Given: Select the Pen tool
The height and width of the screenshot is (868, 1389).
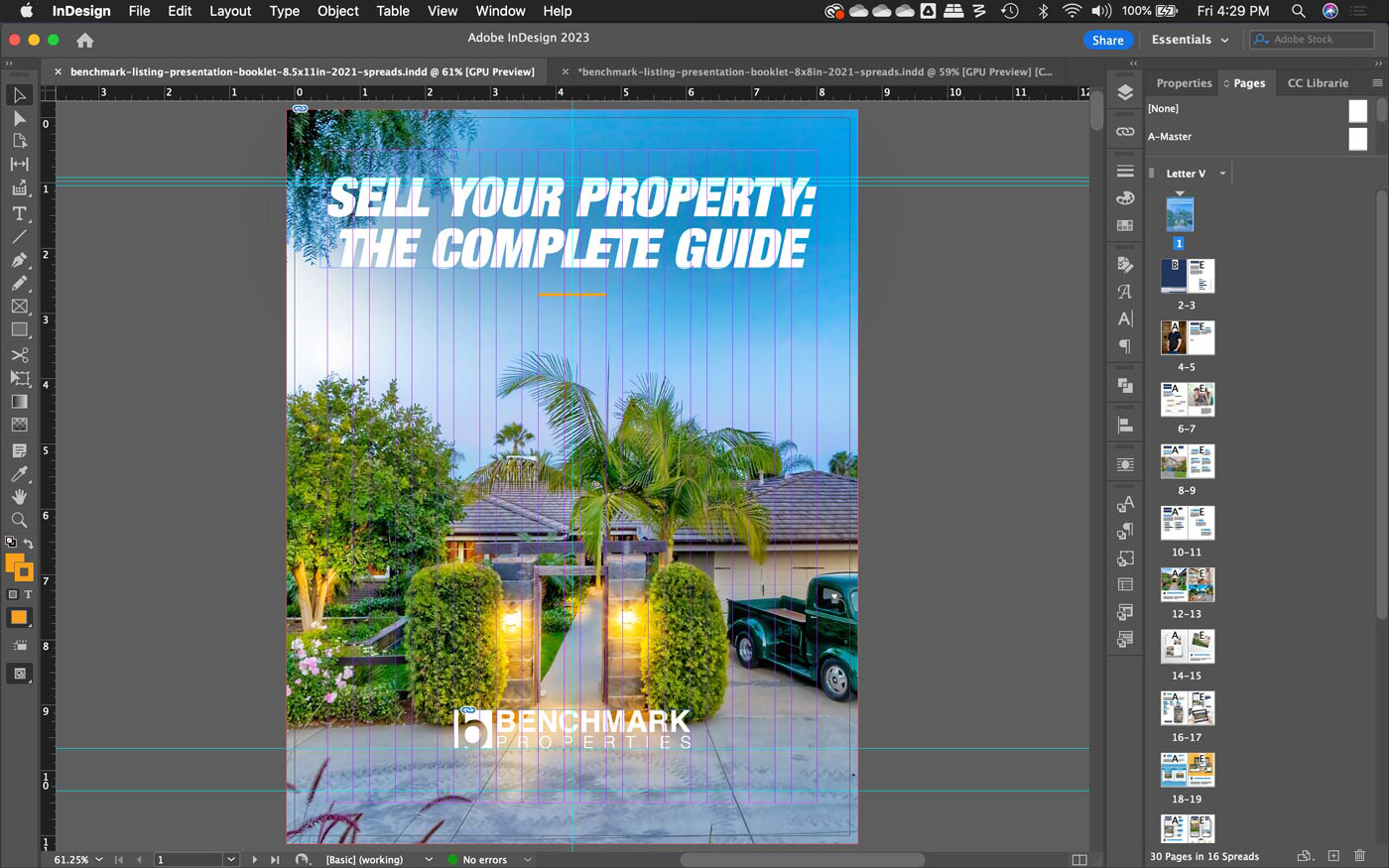Looking at the screenshot, I should point(19,260).
